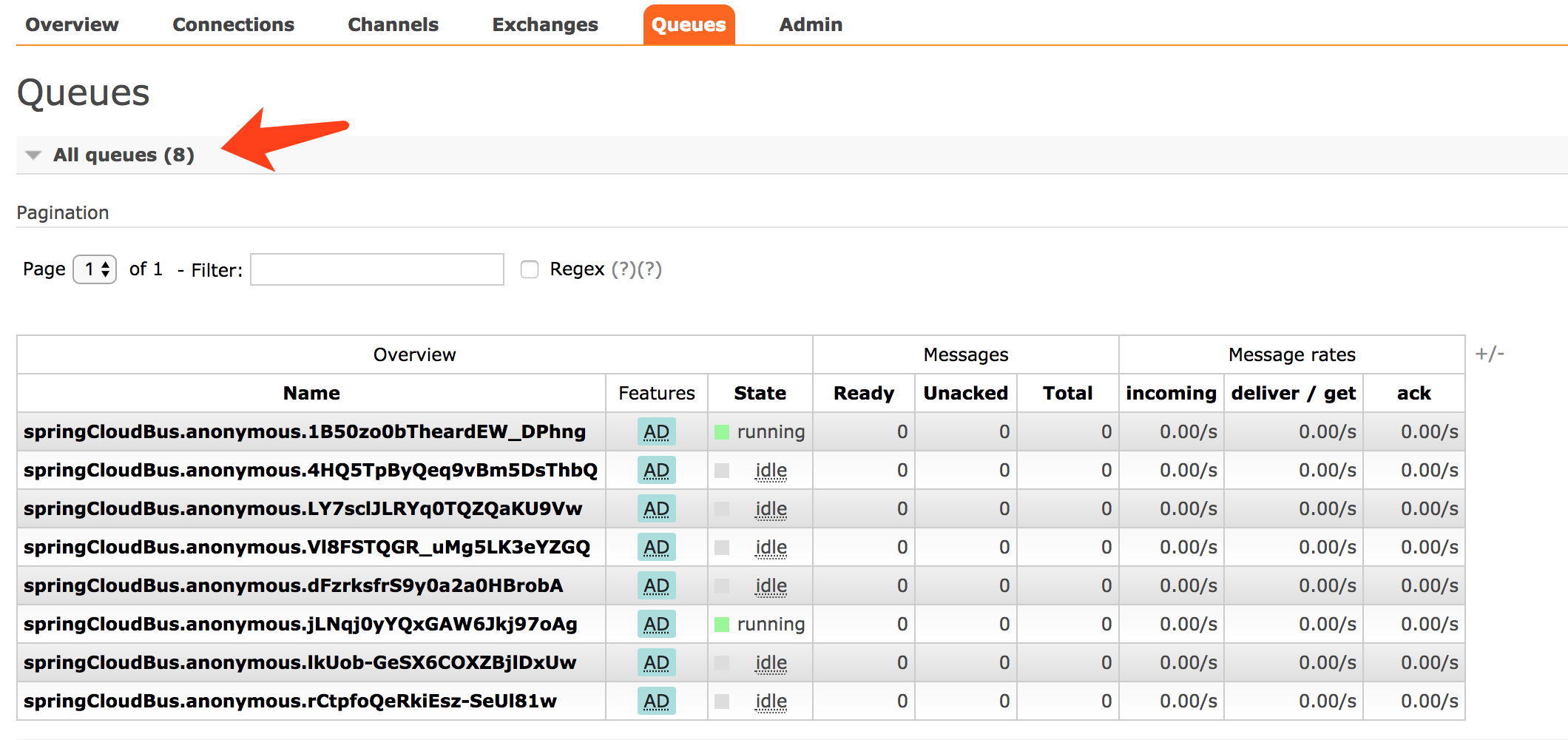
Task: Open queue springCloudBus.anonymous.jLNqj0yYQxGAW6Jkj97oAg
Action: point(300,624)
